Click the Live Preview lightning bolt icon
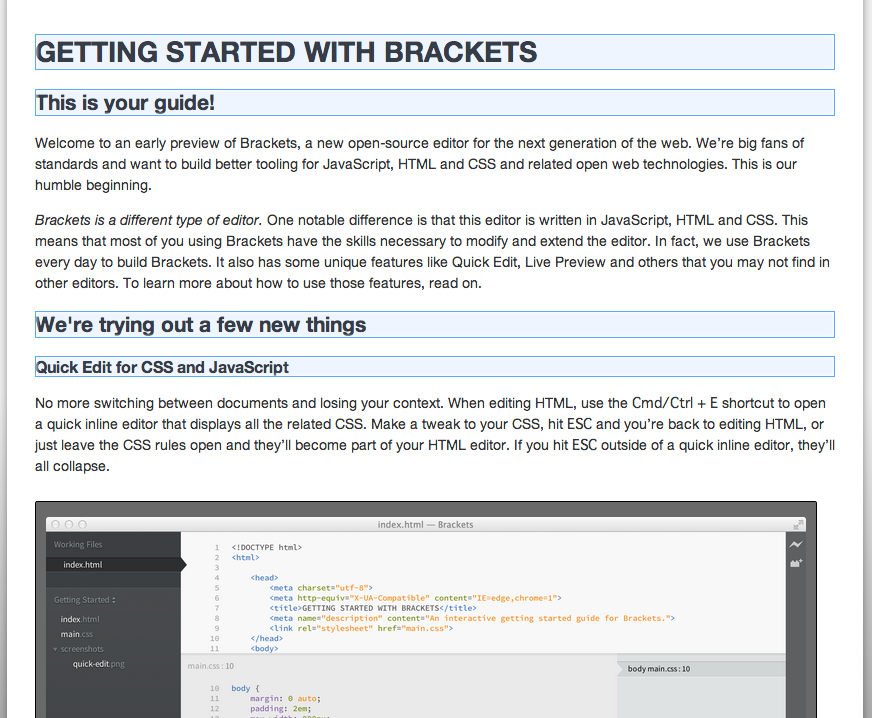The image size is (872, 718). [796, 545]
